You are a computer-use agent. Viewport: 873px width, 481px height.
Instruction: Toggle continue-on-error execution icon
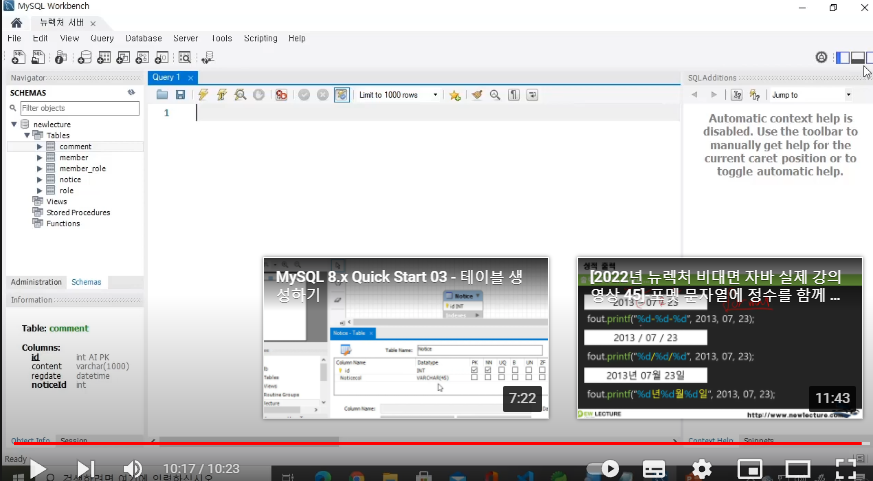pyautogui.click(x=281, y=95)
